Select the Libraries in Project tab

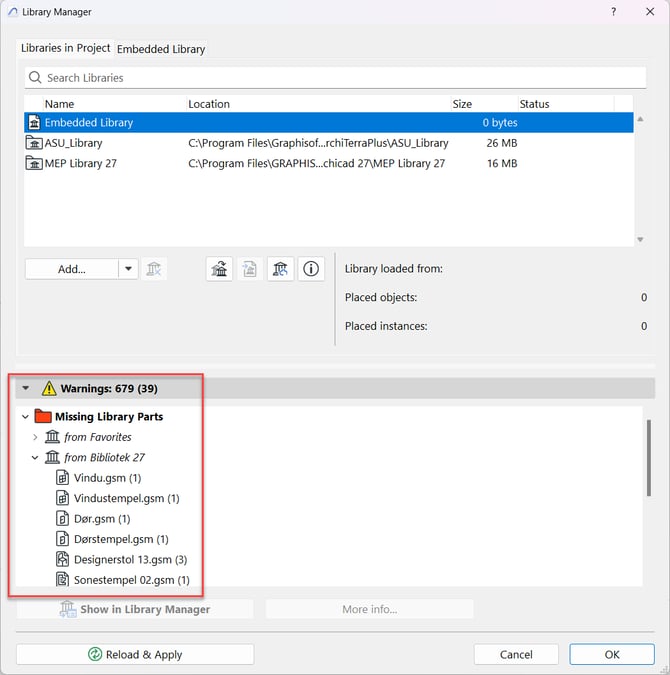(66, 48)
